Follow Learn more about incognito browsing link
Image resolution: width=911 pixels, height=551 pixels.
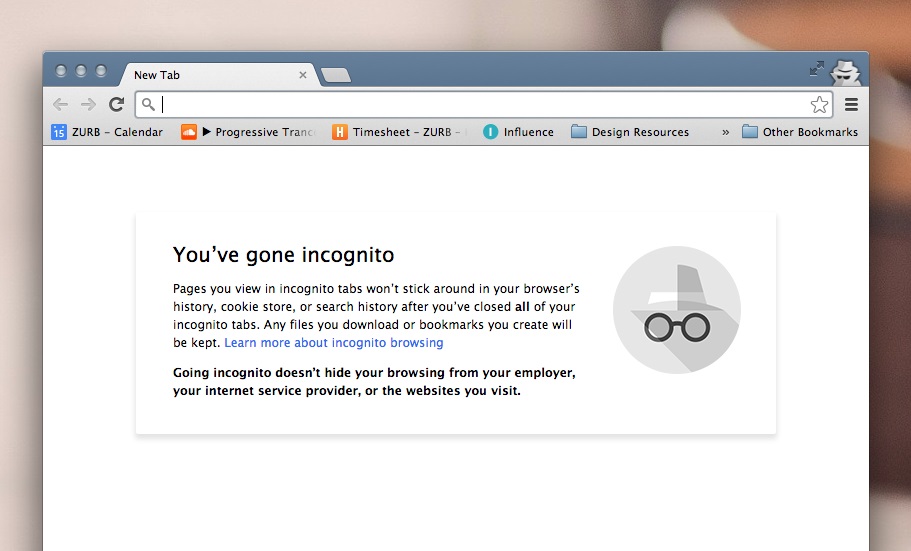pos(333,342)
